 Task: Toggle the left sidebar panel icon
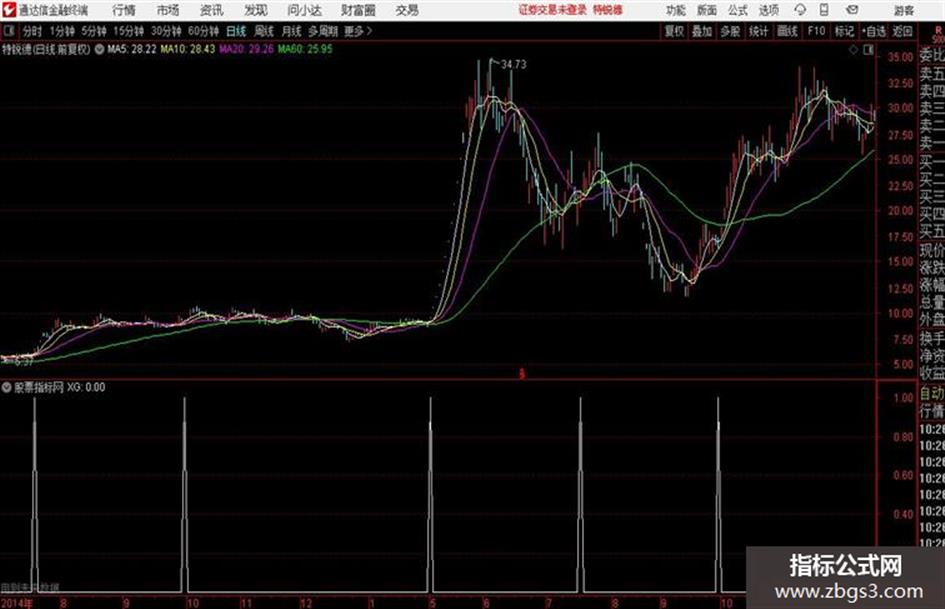pyautogui.click(x=8, y=31)
